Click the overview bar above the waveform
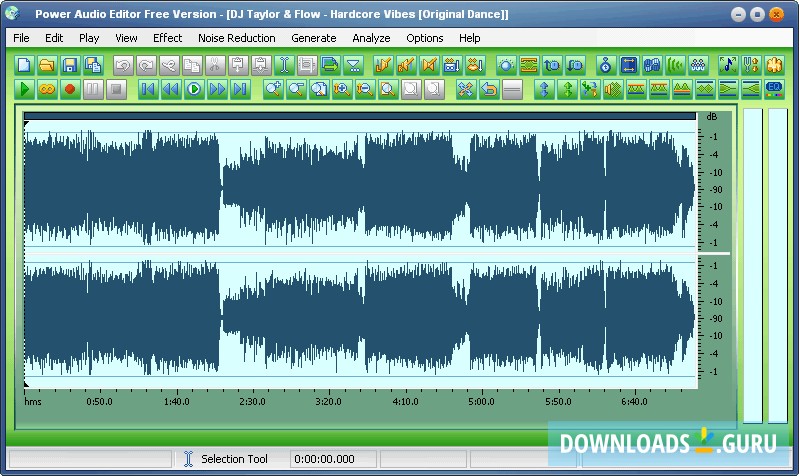This screenshot has height=476, width=799. [x=360, y=116]
